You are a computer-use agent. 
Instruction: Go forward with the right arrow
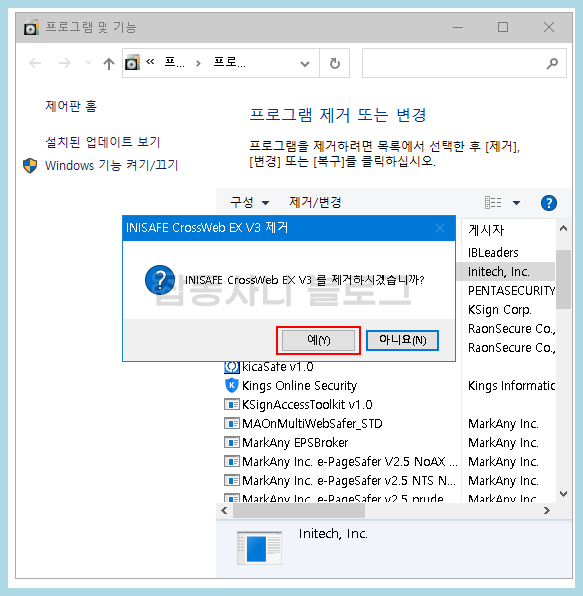65,63
